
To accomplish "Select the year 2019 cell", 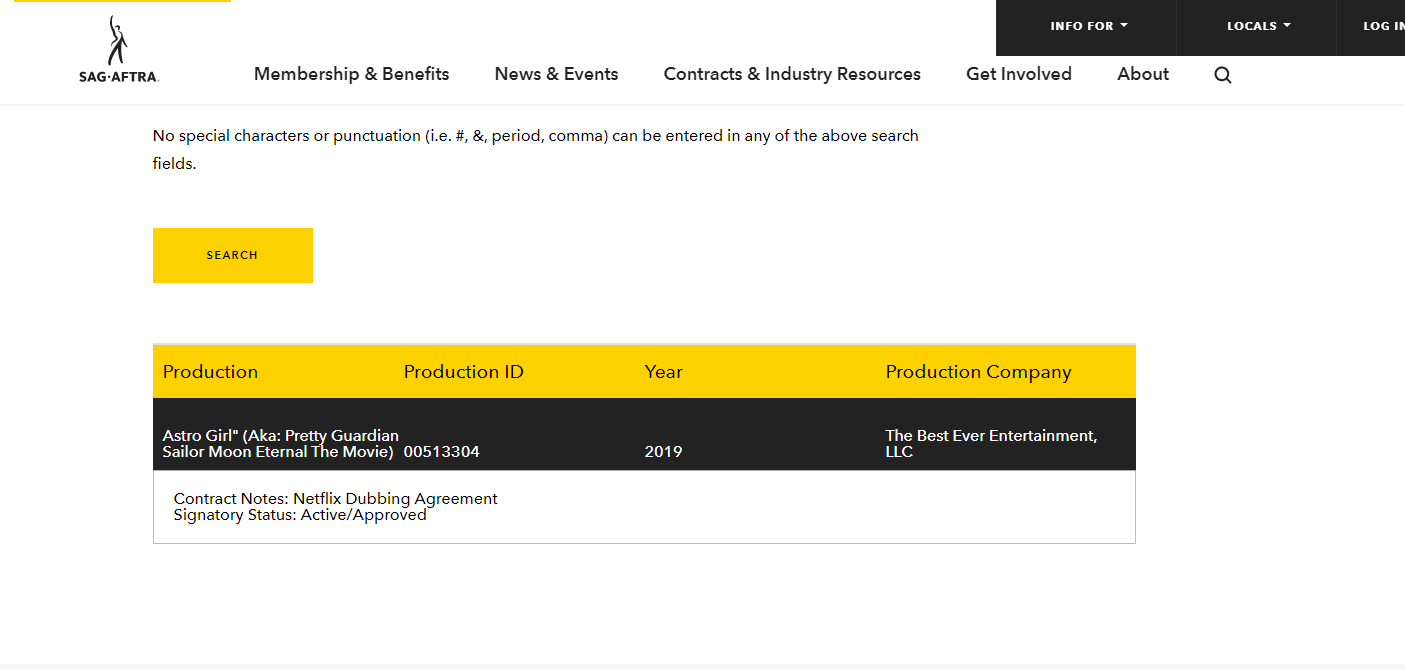I will click(x=663, y=452).
